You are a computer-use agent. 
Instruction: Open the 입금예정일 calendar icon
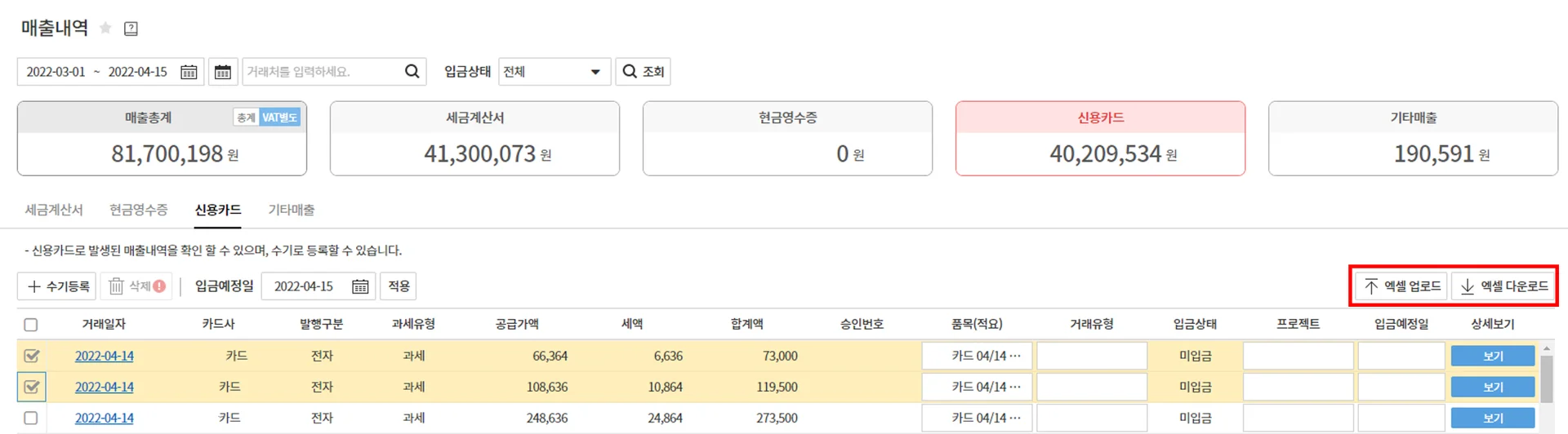(x=360, y=286)
